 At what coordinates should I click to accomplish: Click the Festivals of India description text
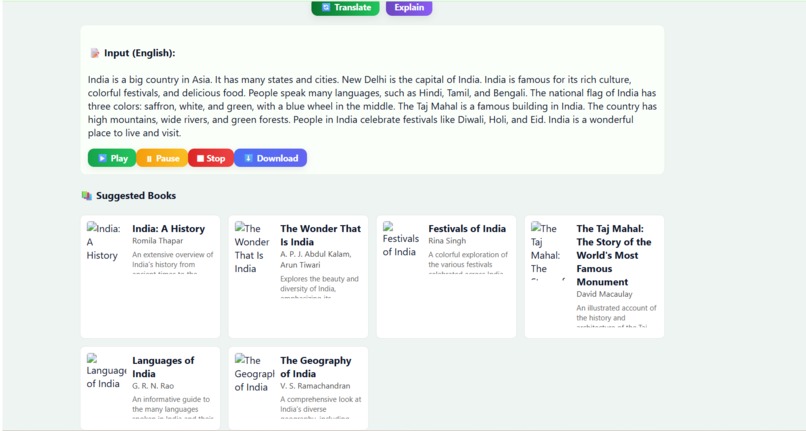468,262
